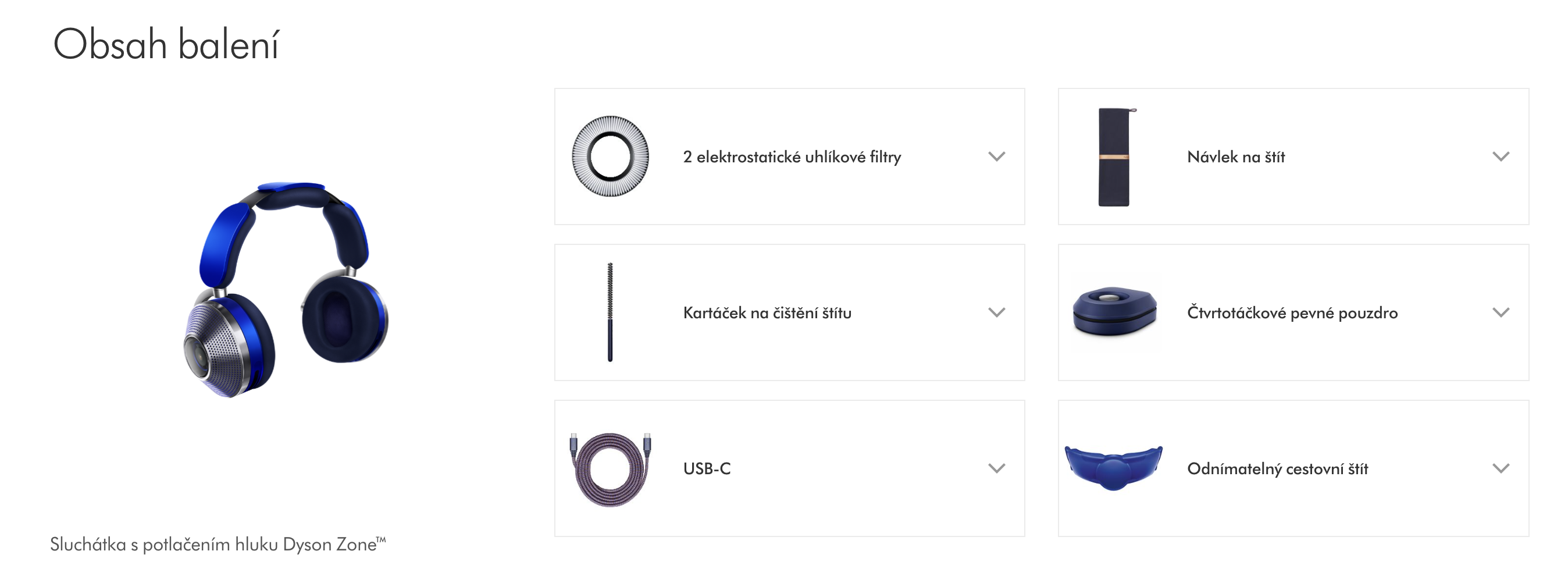This screenshot has width=1568, height=583.
Task: Click the blue hard case image
Action: point(1114,312)
